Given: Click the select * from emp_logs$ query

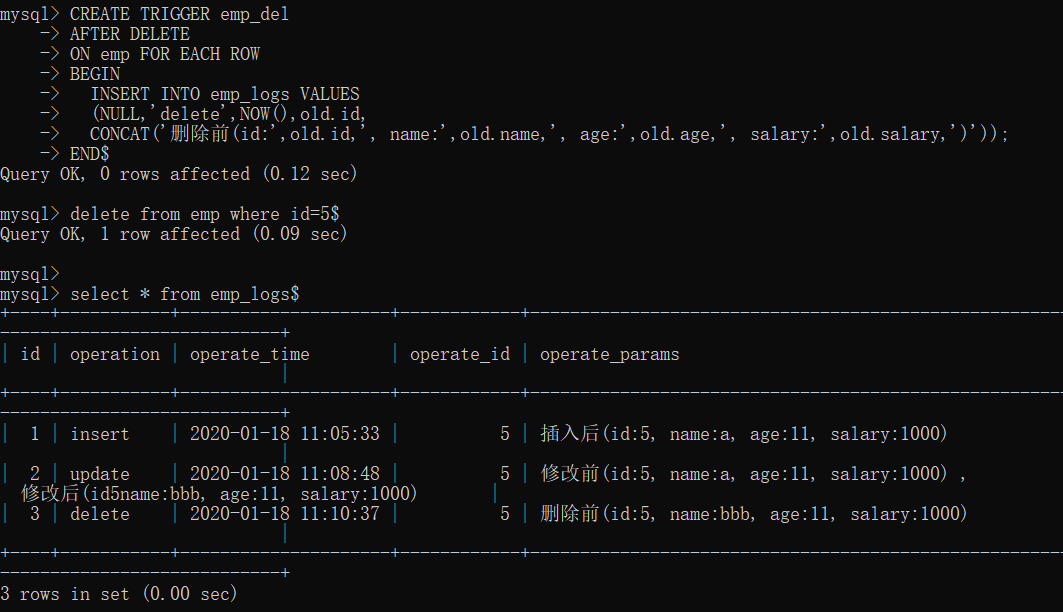Looking at the screenshot, I should pyautogui.click(x=184, y=294).
